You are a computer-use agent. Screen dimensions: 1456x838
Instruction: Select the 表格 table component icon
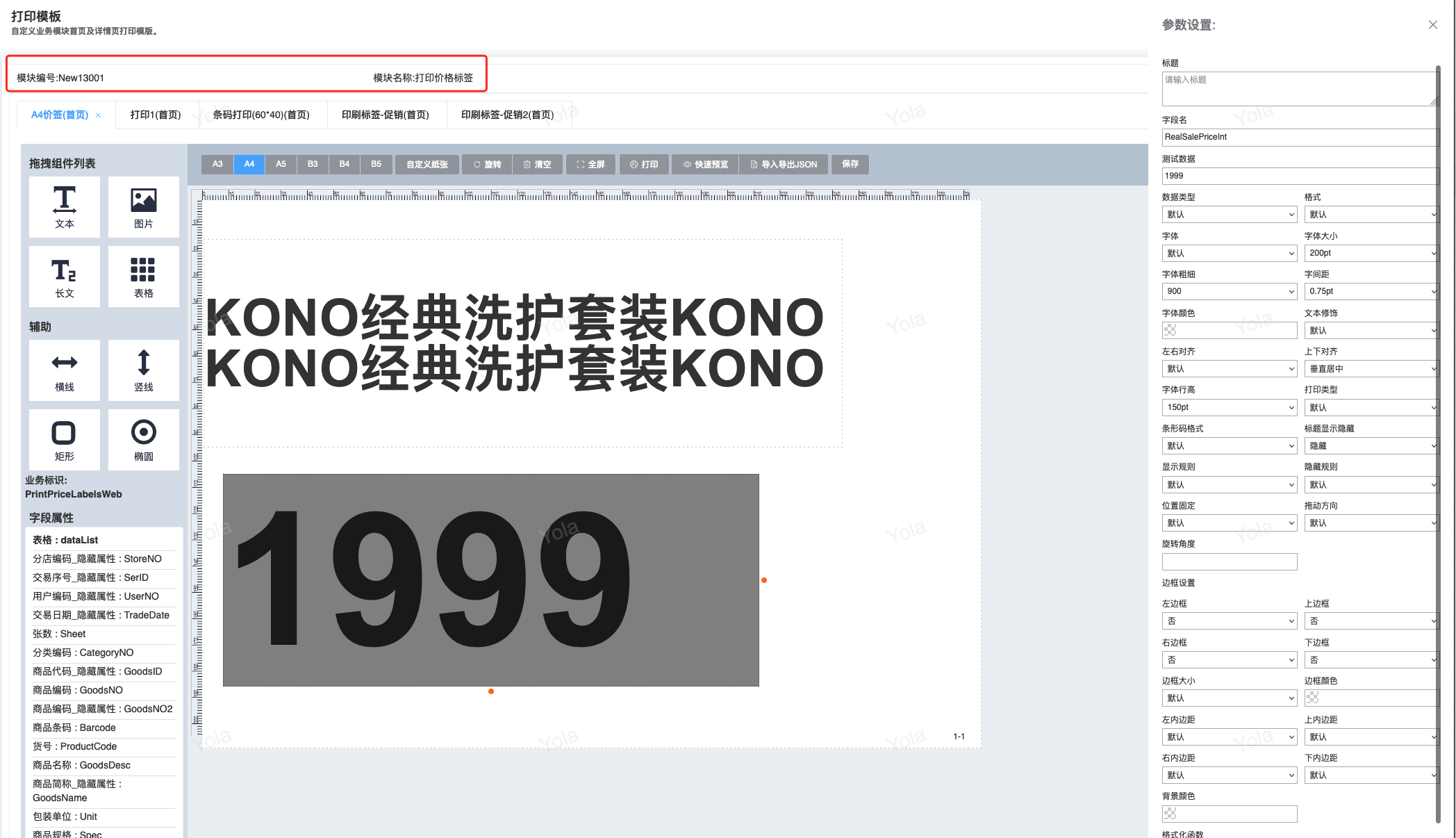click(144, 277)
